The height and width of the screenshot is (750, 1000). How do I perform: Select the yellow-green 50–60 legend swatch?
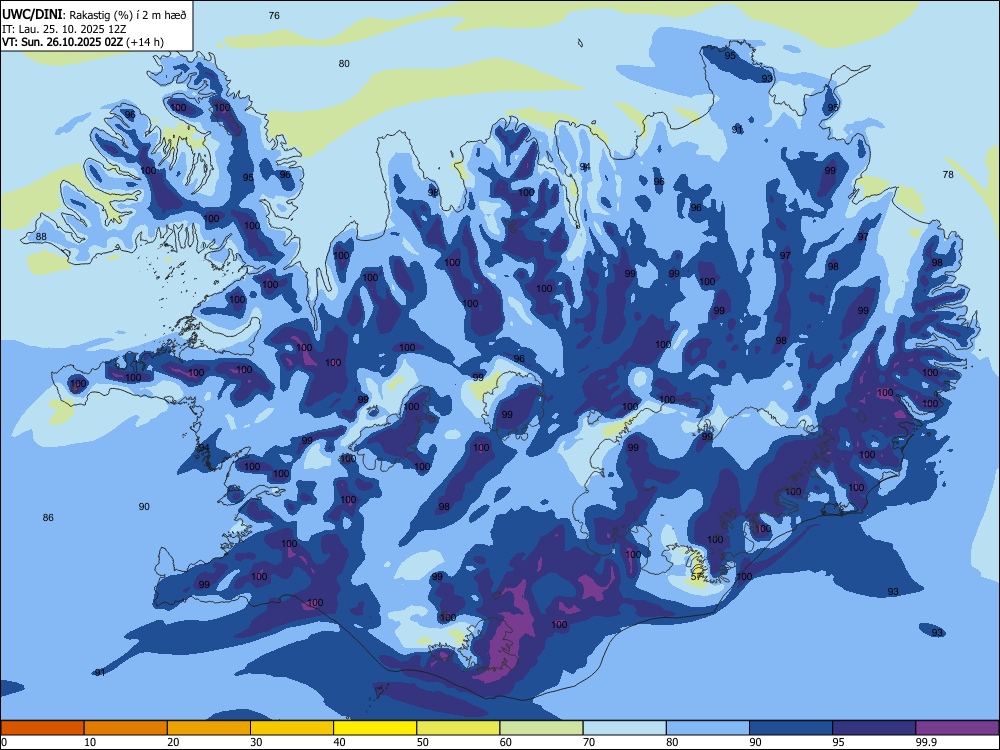(x=458, y=728)
